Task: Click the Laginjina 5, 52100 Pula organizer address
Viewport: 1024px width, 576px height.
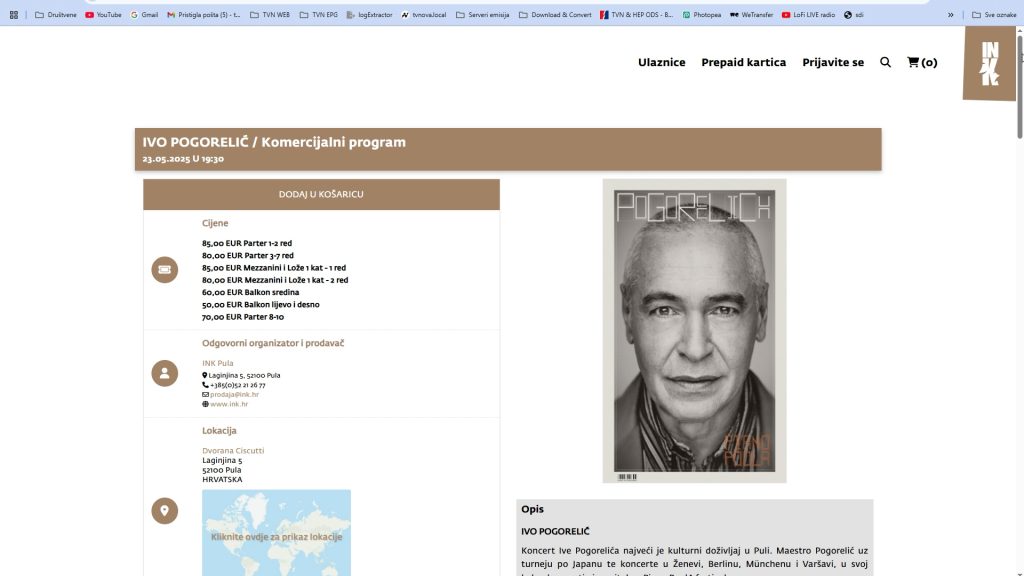Action: [244, 376]
